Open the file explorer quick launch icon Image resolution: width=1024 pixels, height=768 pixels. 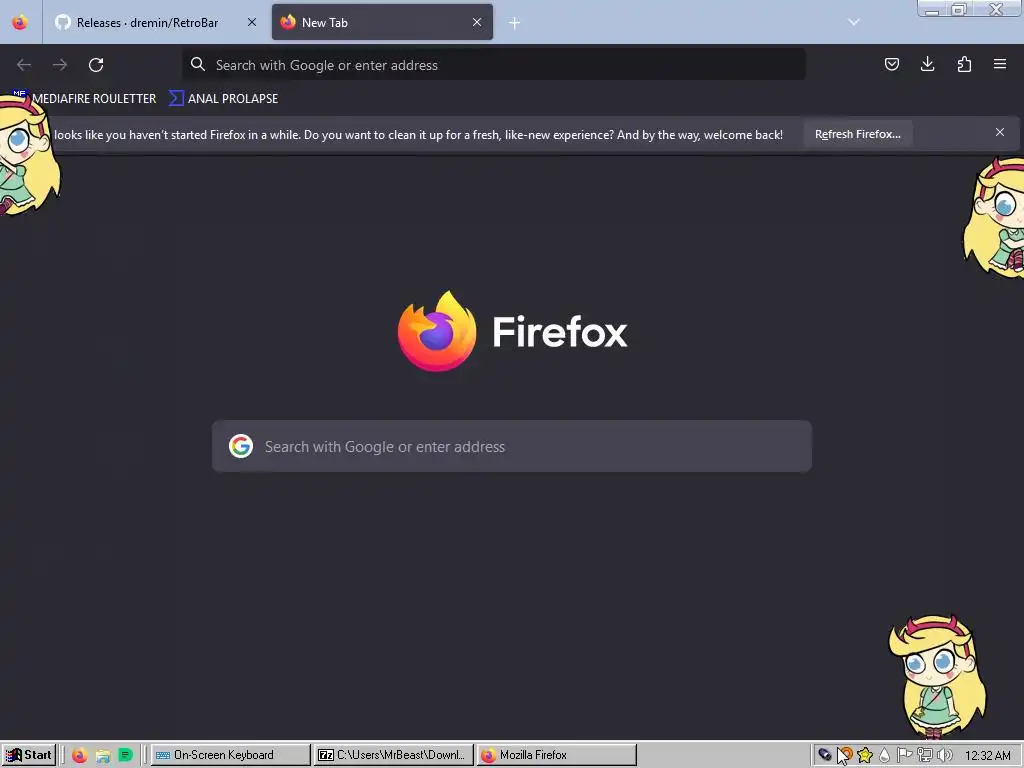pyautogui.click(x=103, y=756)
